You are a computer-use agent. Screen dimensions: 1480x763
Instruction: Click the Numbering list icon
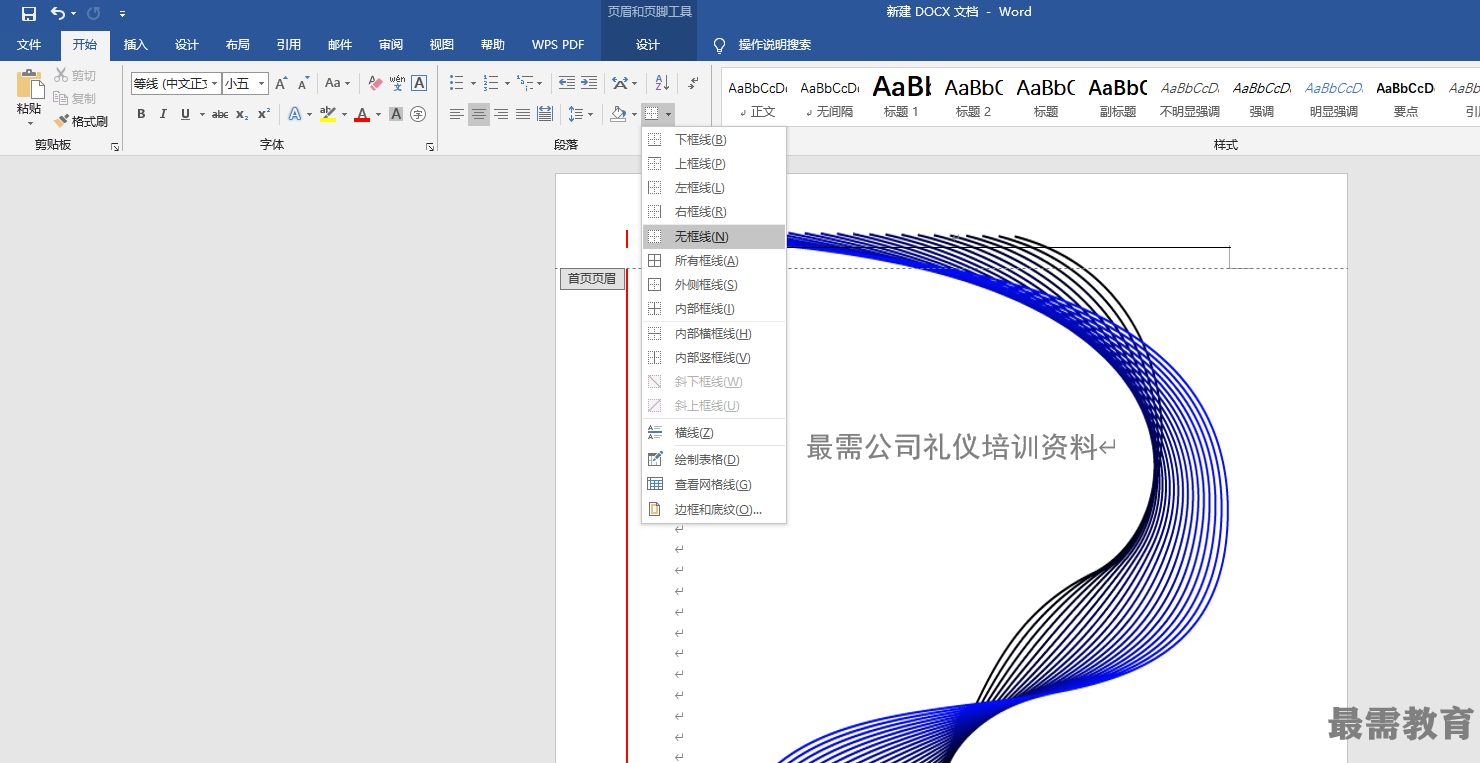pos(490,83)
